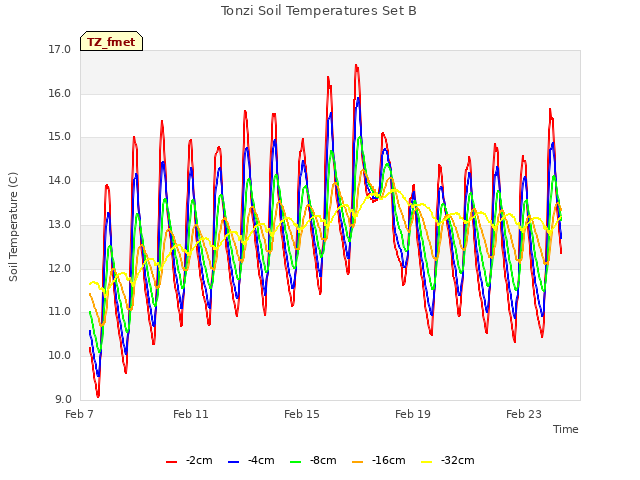Viewport: 640px width, 480px height.
Task: Click the blue -4cm legend swatch
Action: pyautogui.click(x=233, y=462)
